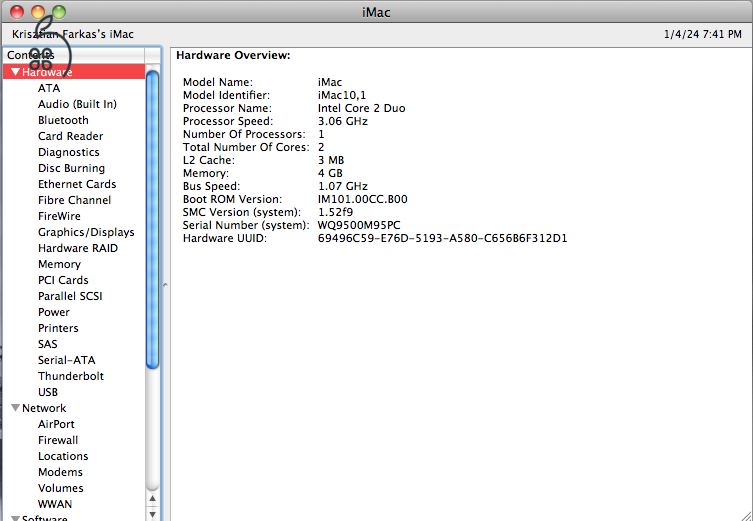
Task: Click the Boot ROM Version IM101.00CC.B00
Action: tap(363, 199)
